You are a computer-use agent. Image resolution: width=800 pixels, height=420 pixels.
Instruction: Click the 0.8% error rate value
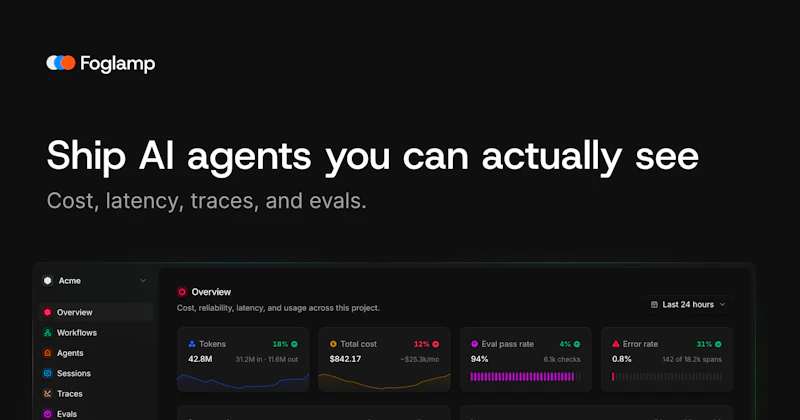click(x=622, y=359)
